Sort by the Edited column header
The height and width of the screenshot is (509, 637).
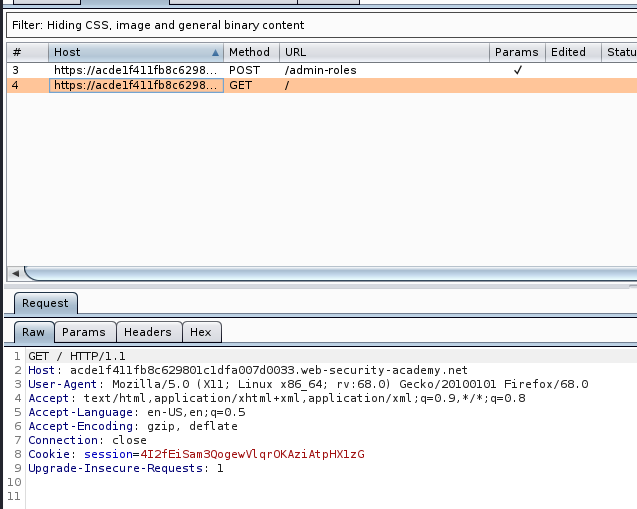573,52
